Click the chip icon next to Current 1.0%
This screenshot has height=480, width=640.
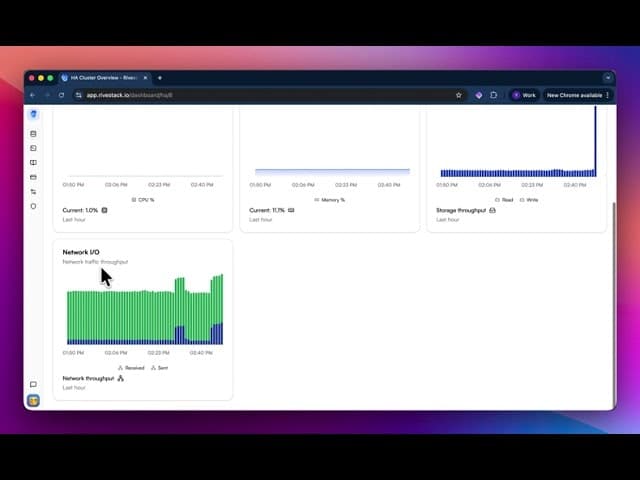104,210
